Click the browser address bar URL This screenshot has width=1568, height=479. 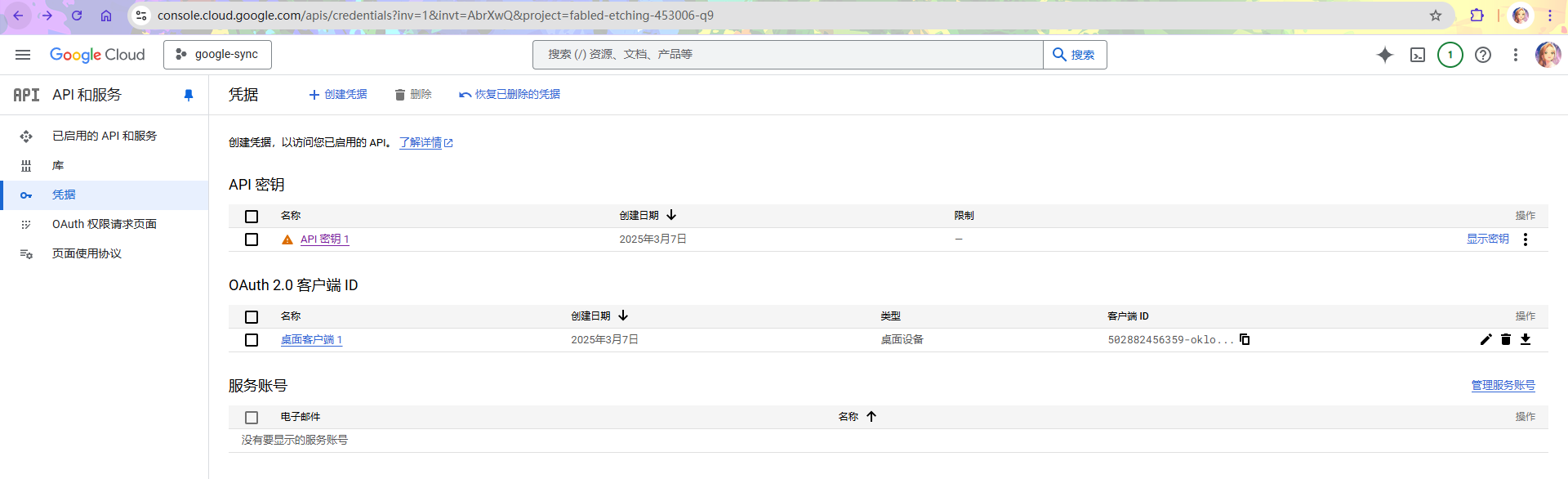coord(435,16)
